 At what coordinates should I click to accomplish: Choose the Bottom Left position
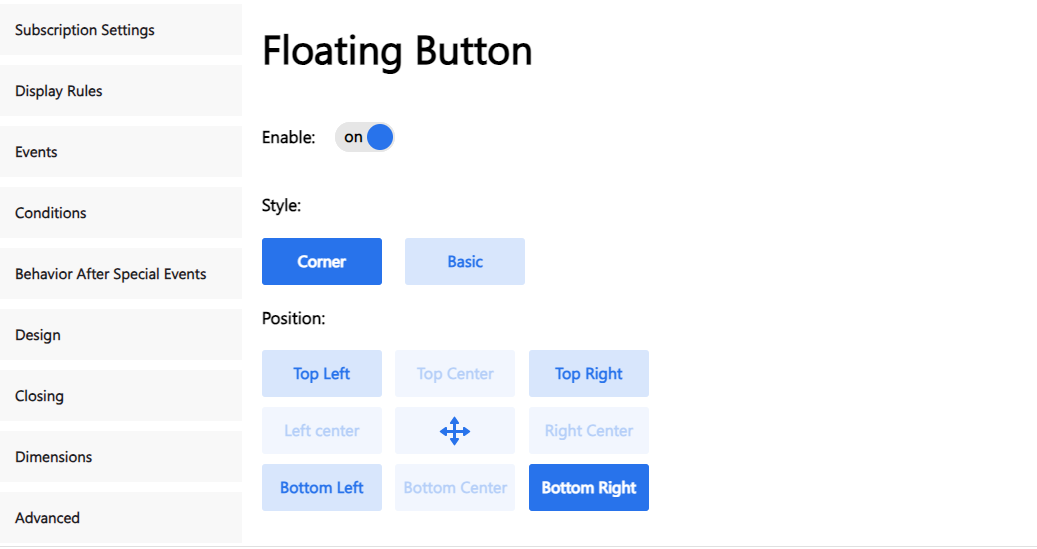click(321, 487)
